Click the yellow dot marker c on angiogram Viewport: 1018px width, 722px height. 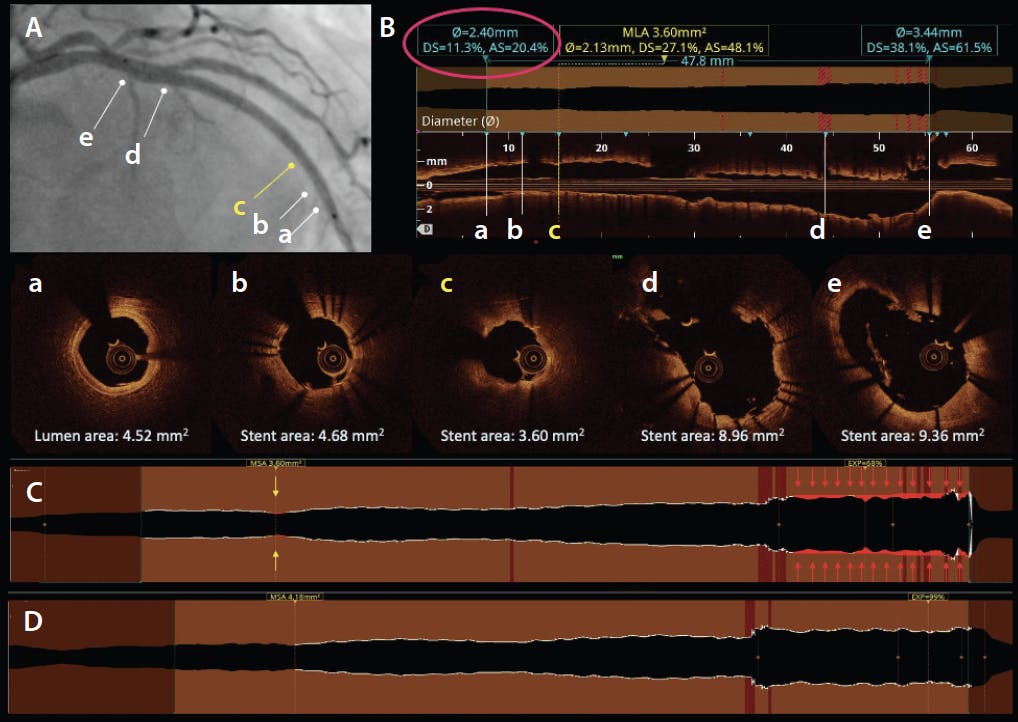(291, 165)
